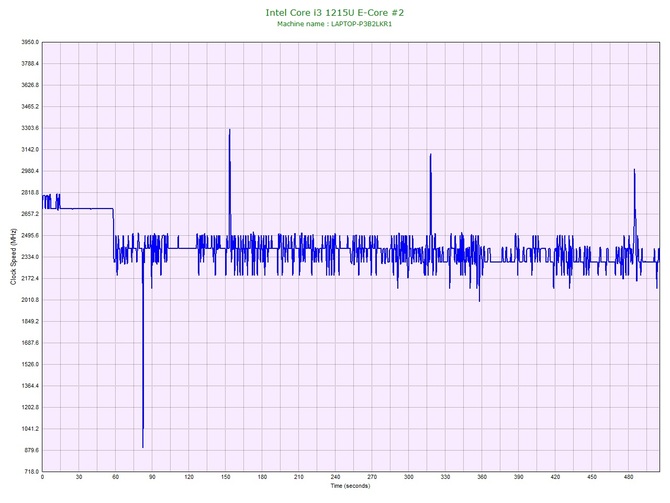Click the 300 tick on the time axis
The width and height of the screenshot is (670, 503).
[409, 478]
